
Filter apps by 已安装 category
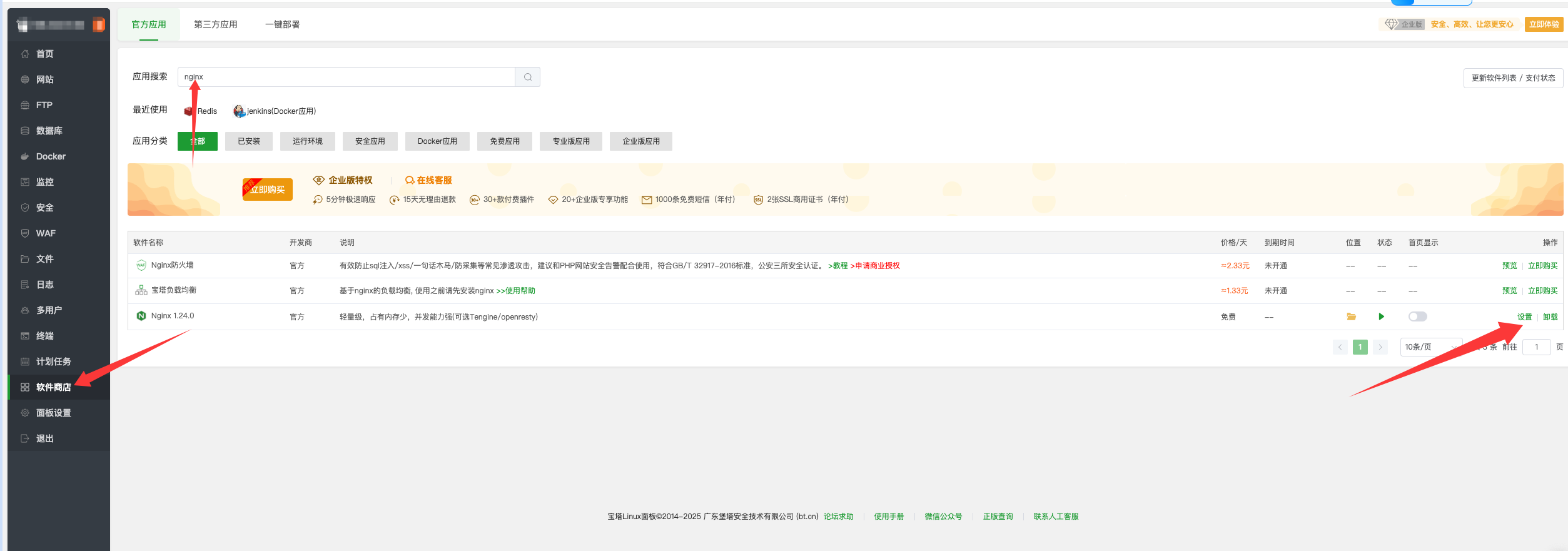248,141
